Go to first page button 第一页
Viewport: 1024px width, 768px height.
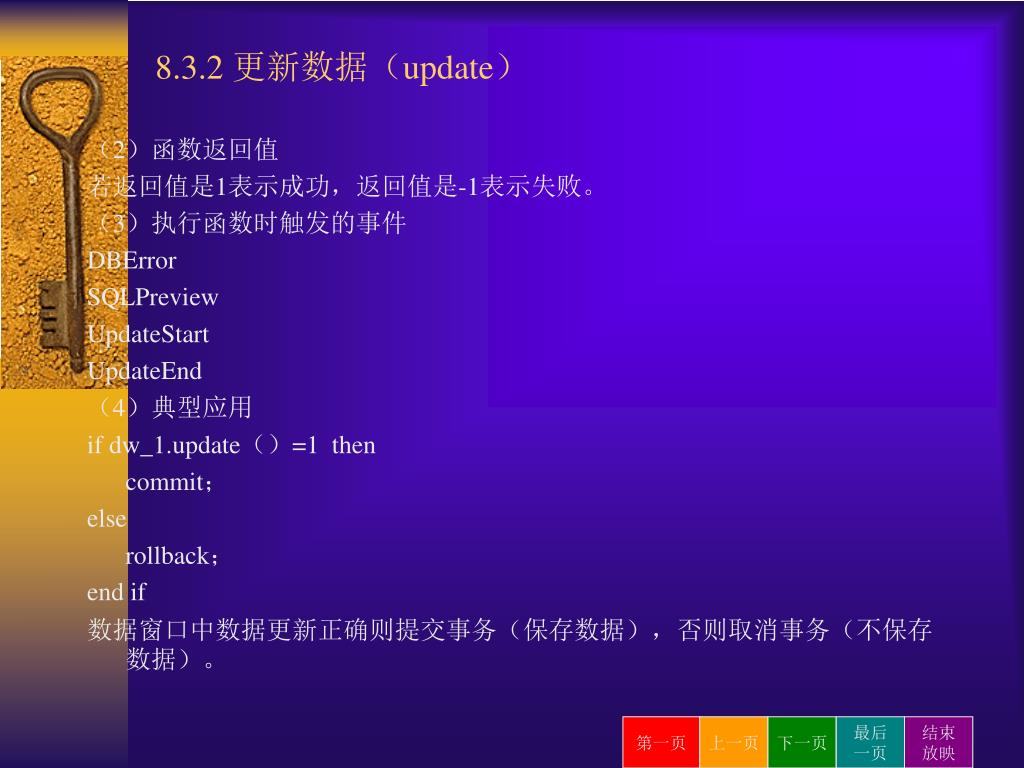(661, 742)
